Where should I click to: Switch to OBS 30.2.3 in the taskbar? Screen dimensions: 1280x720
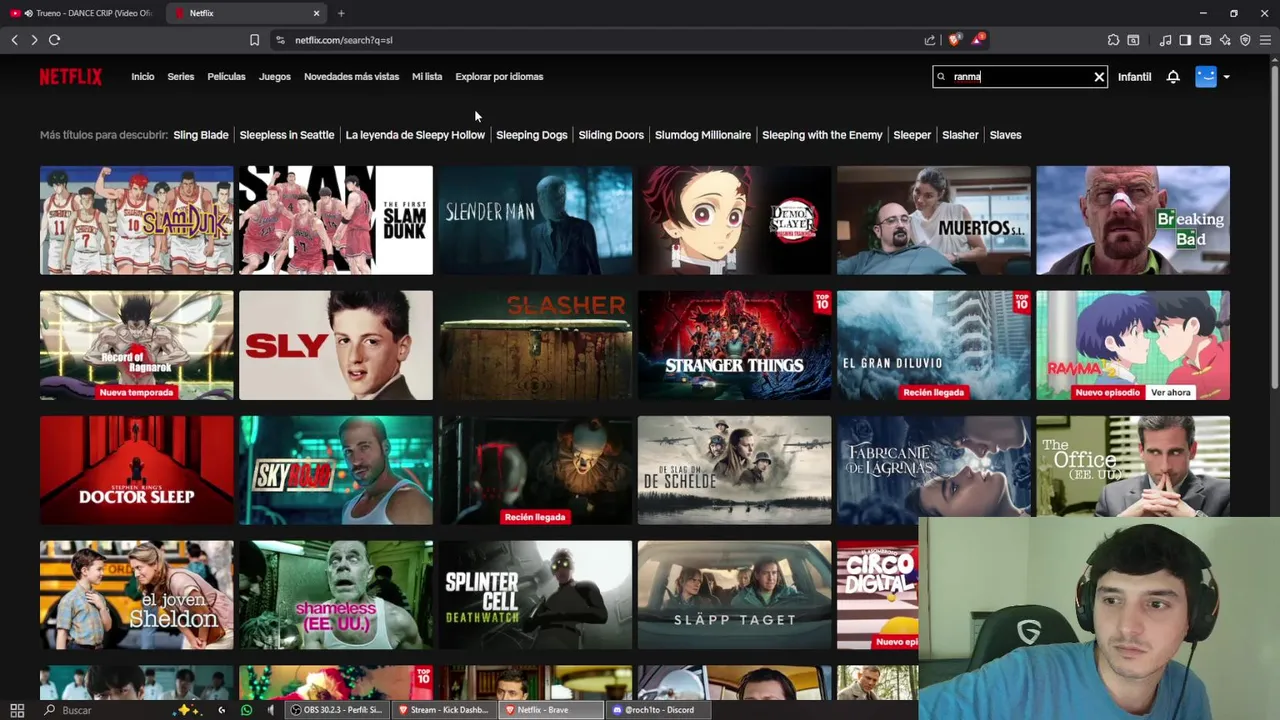(x=336, y=710)
